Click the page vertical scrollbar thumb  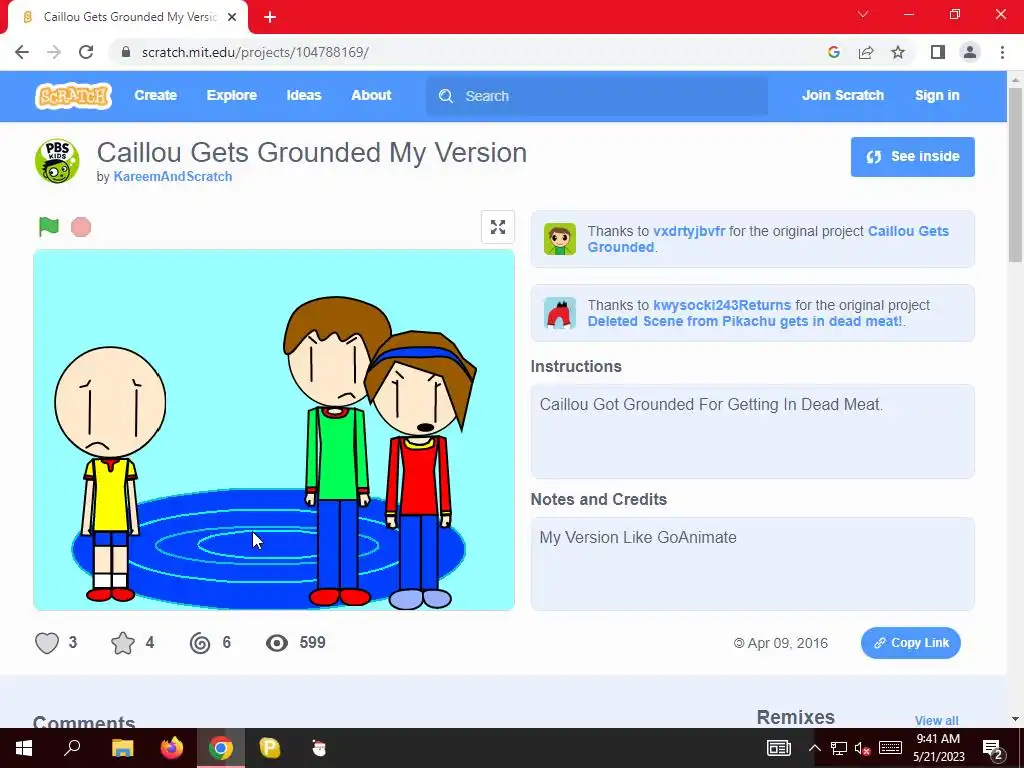click(x=1015, y=174)
